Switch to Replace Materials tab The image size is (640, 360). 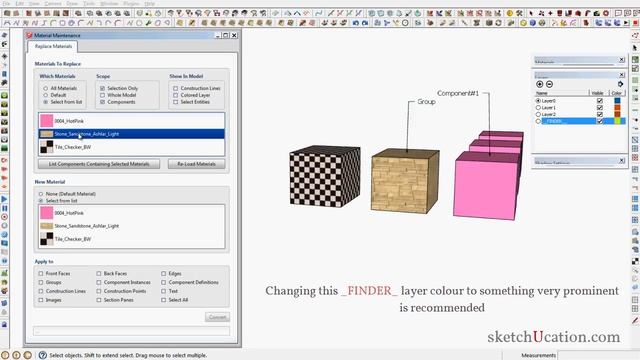pyautogui.click(x=53, y=47)
